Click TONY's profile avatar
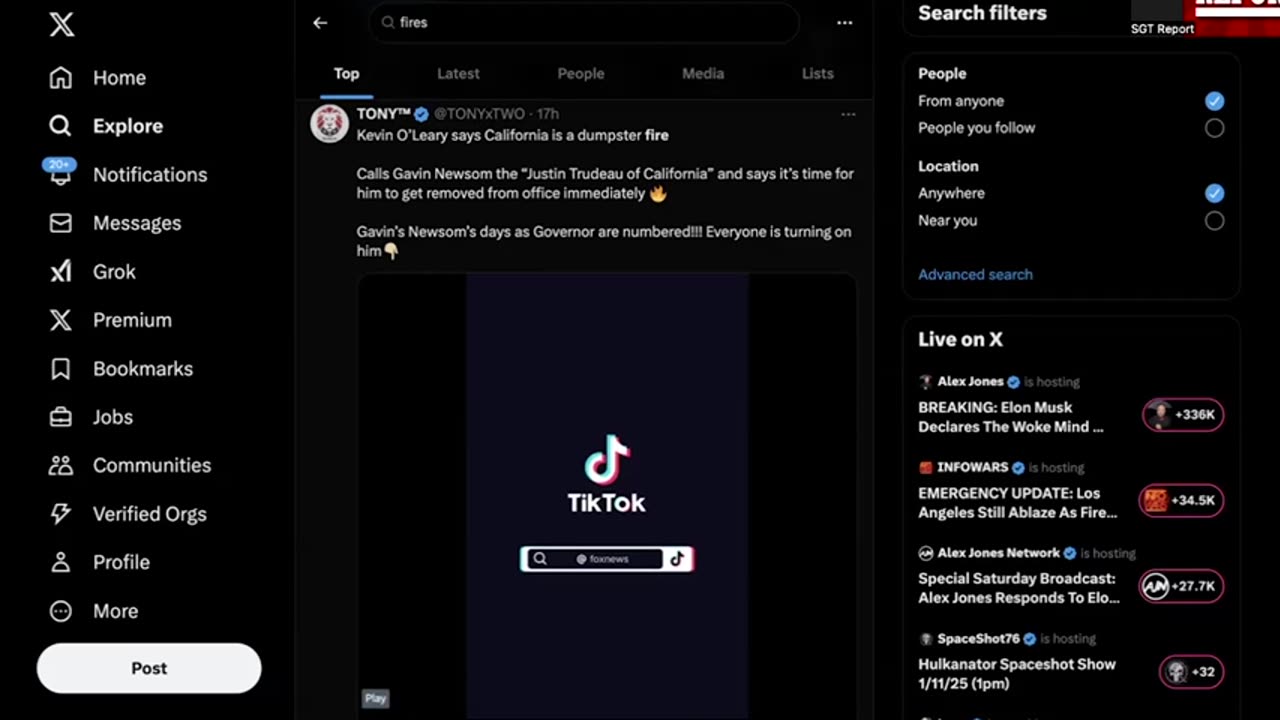1280x720 pixels. click(x=330, y=124)
